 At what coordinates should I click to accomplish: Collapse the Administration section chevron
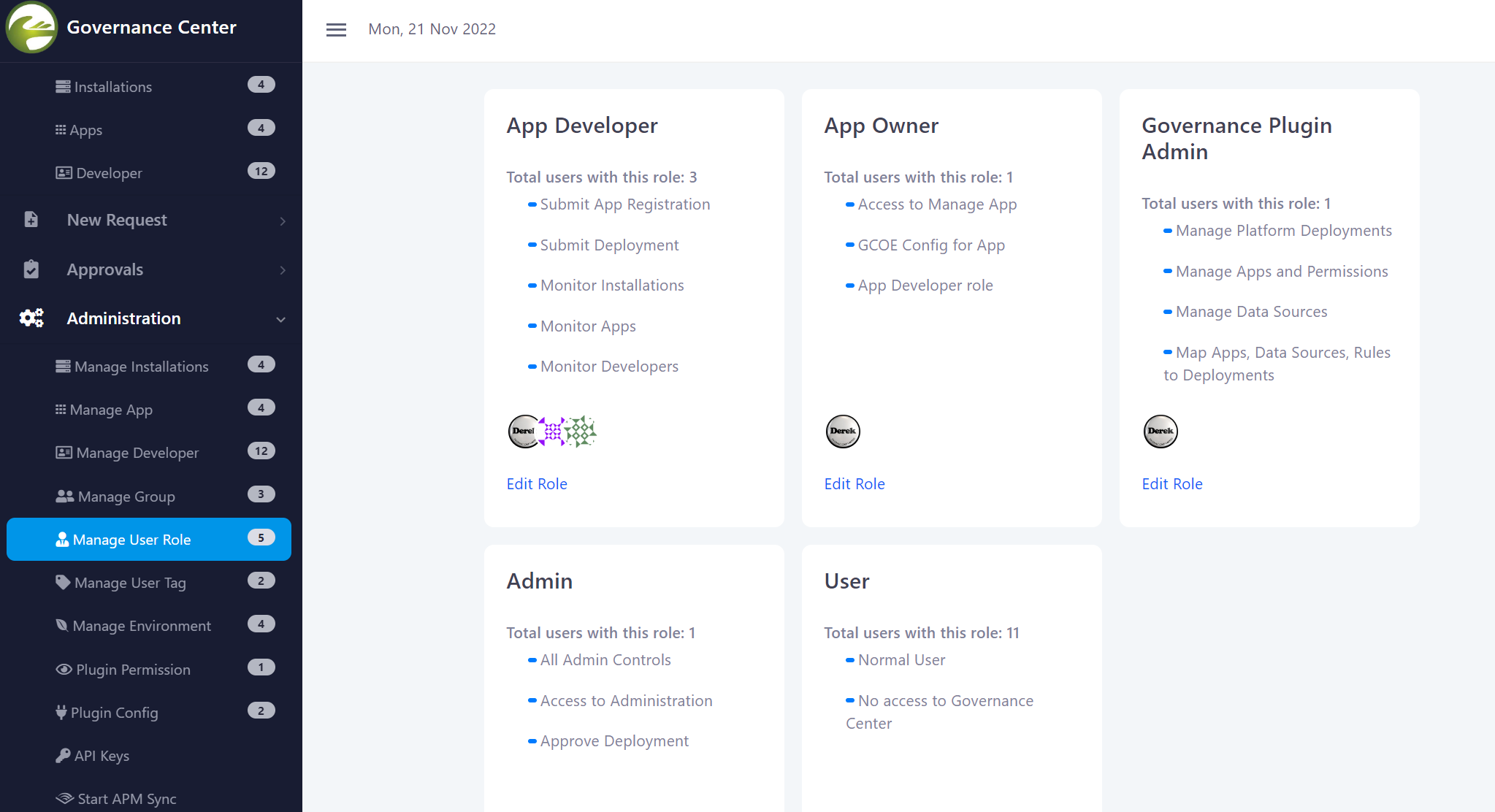[281, 319]
